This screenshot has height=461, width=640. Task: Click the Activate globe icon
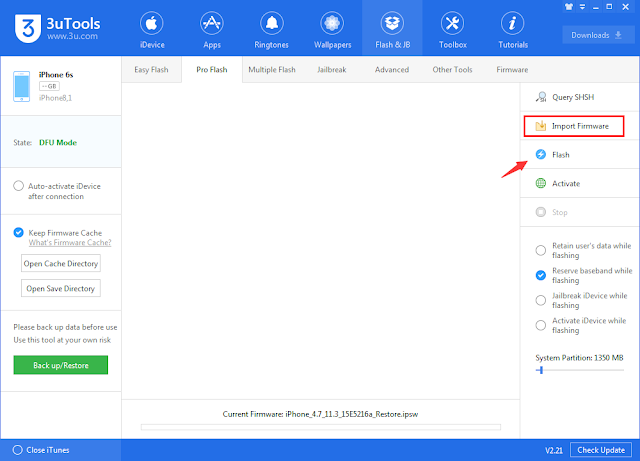pos(541,183)
